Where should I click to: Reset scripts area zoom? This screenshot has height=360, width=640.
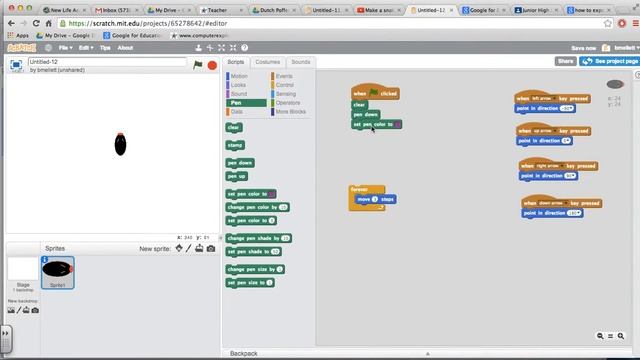611,336
